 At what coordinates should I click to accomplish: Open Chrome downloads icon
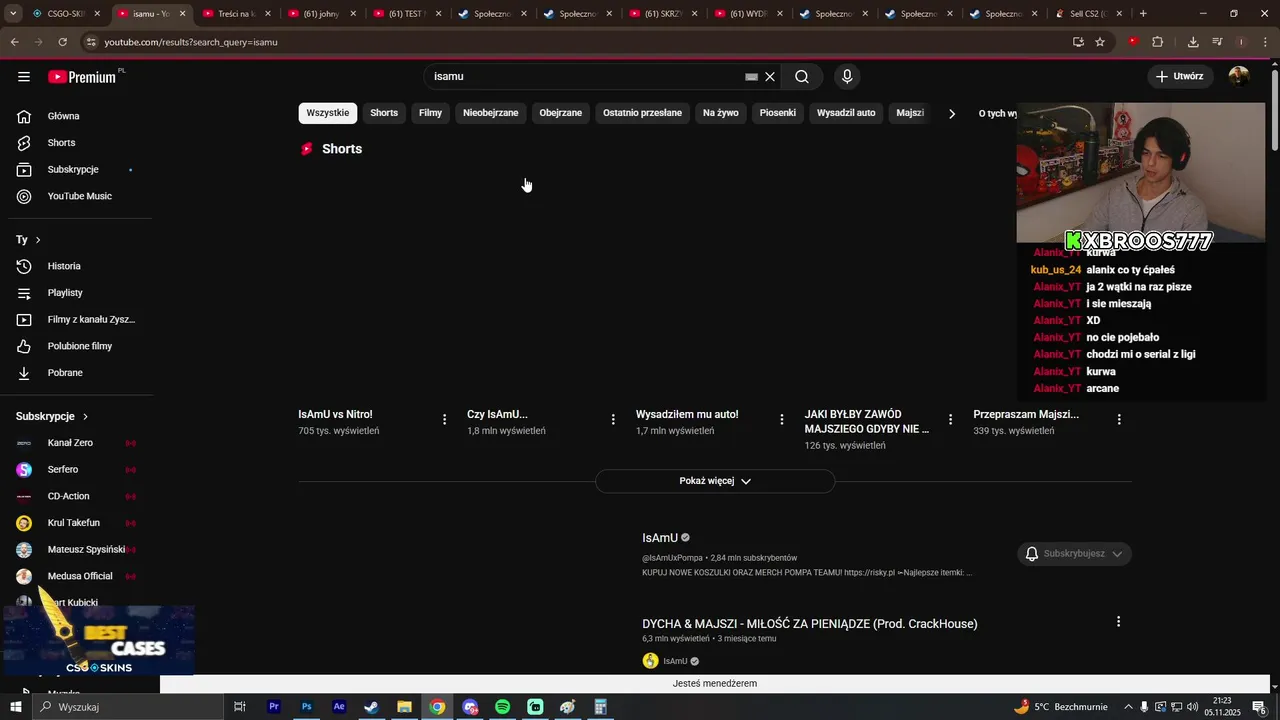(x=1193, y=42)
